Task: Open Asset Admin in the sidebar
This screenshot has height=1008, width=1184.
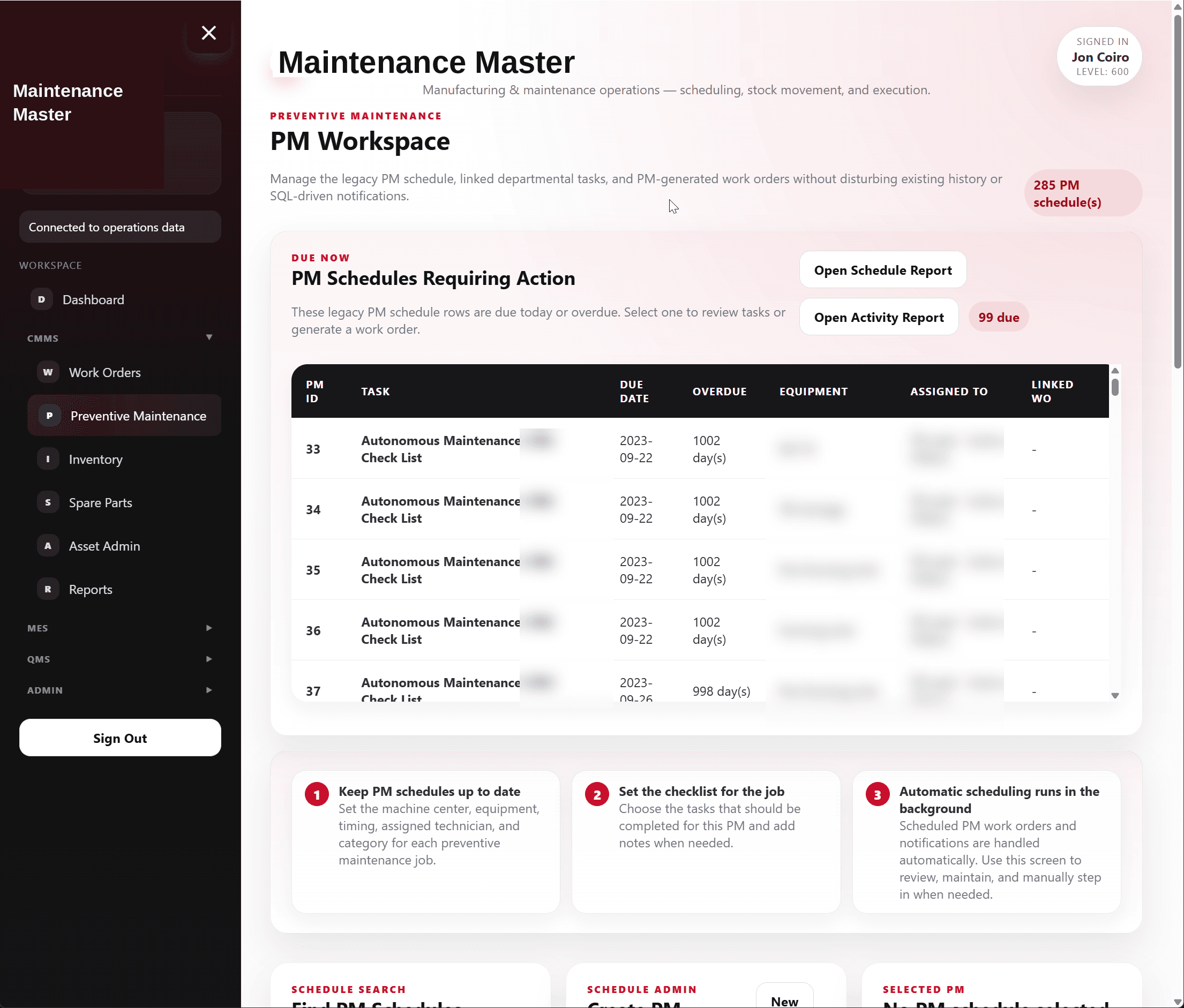Action: coord(124,546)
